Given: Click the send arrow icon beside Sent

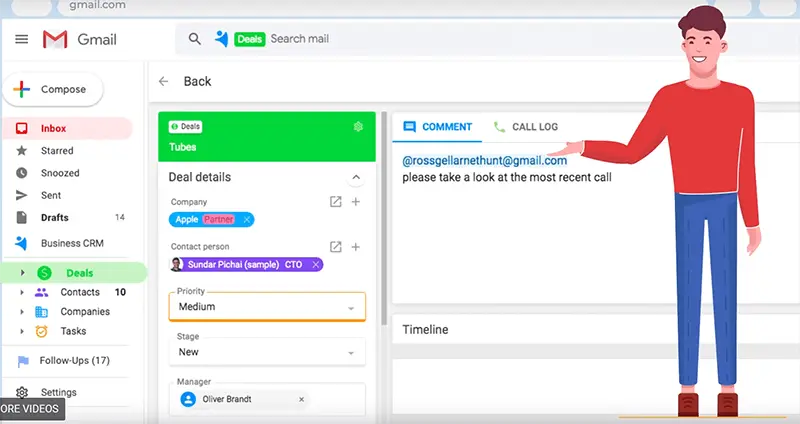Looking at the screenshot, I should pyautogui.click(x=21, y=195).
